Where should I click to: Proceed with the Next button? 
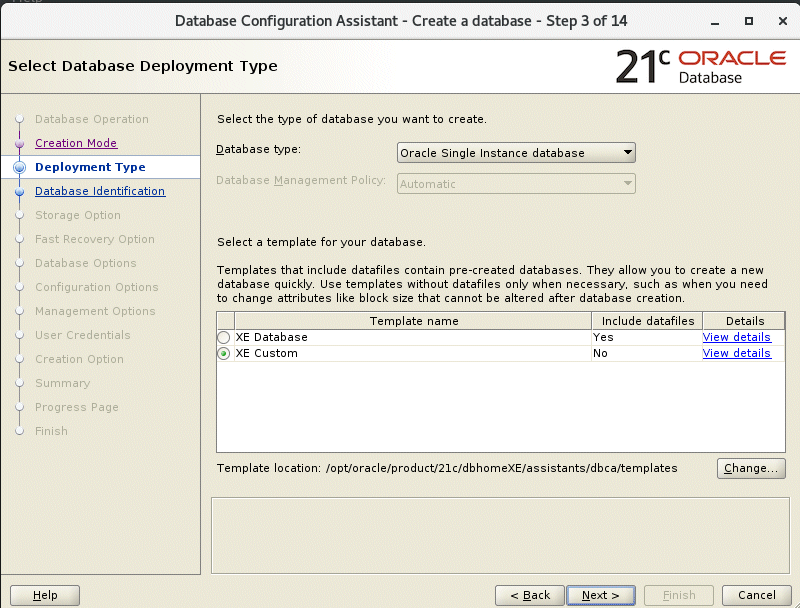[x=601, y=595]
